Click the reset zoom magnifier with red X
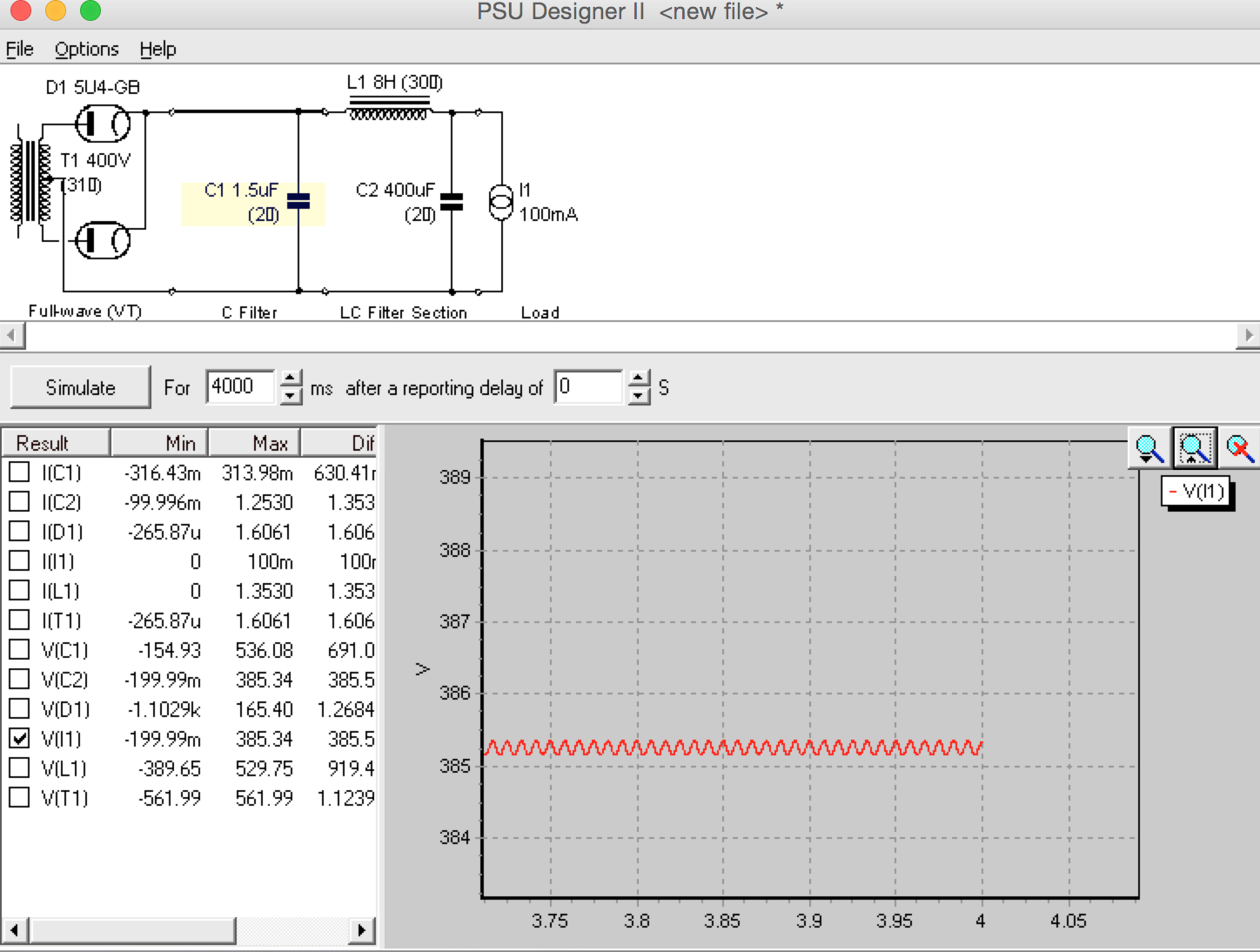Image resolution: width=1260 pixels, height=952 pixels. coord(1239,448)
